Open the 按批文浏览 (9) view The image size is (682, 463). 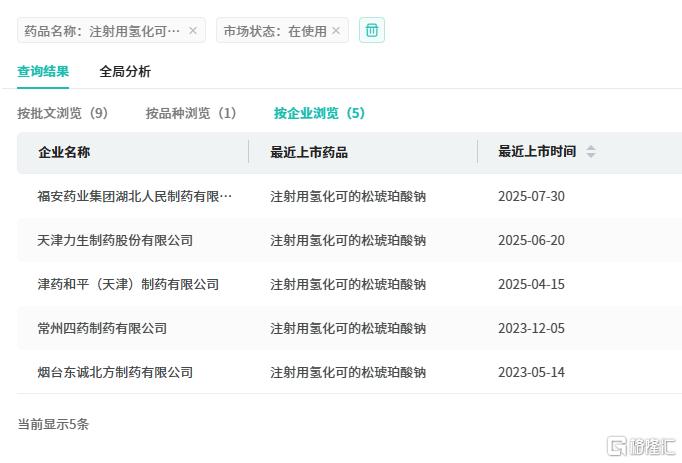[63, 113]
